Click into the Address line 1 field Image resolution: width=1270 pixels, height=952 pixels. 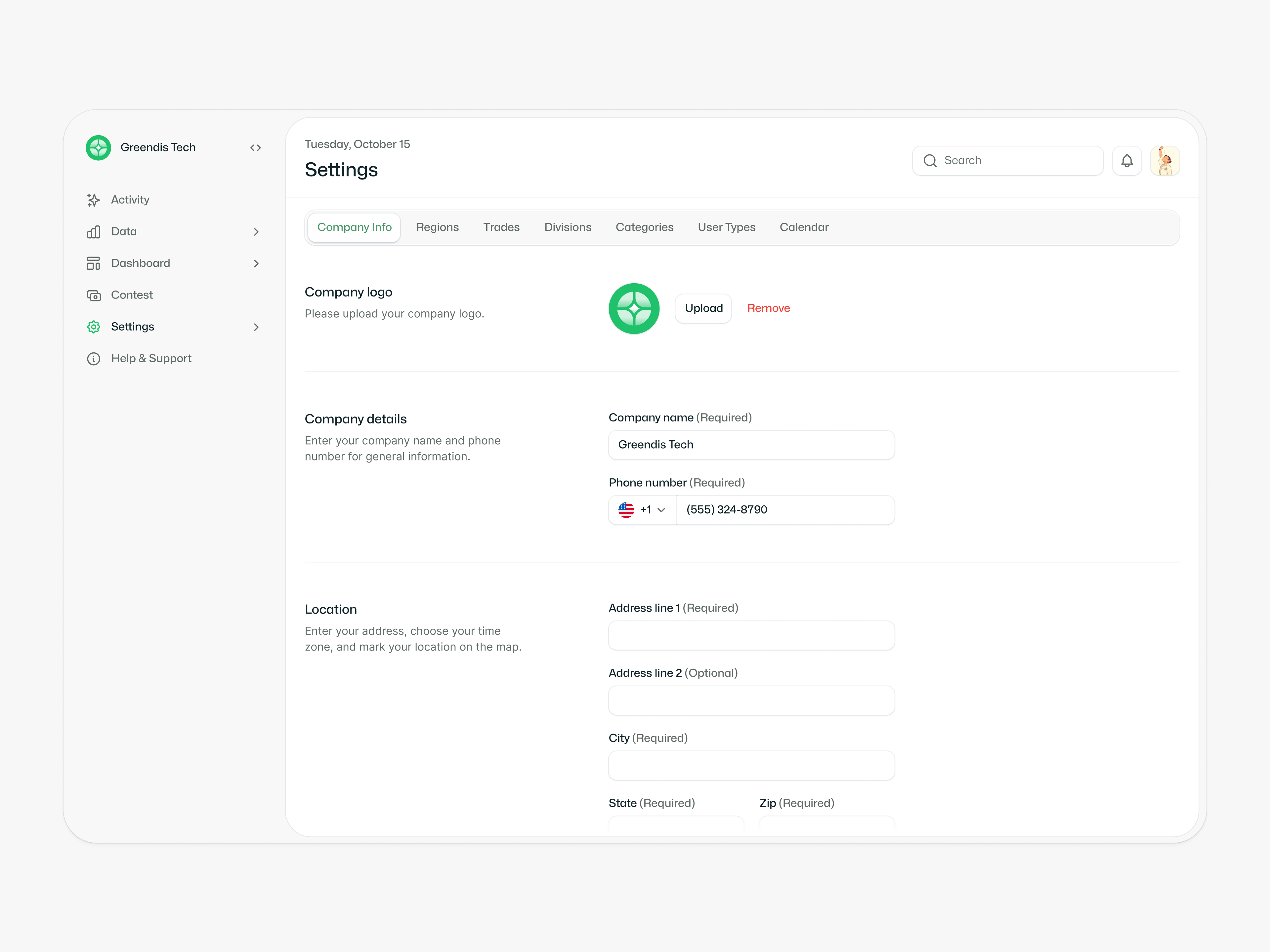point(751,635)
